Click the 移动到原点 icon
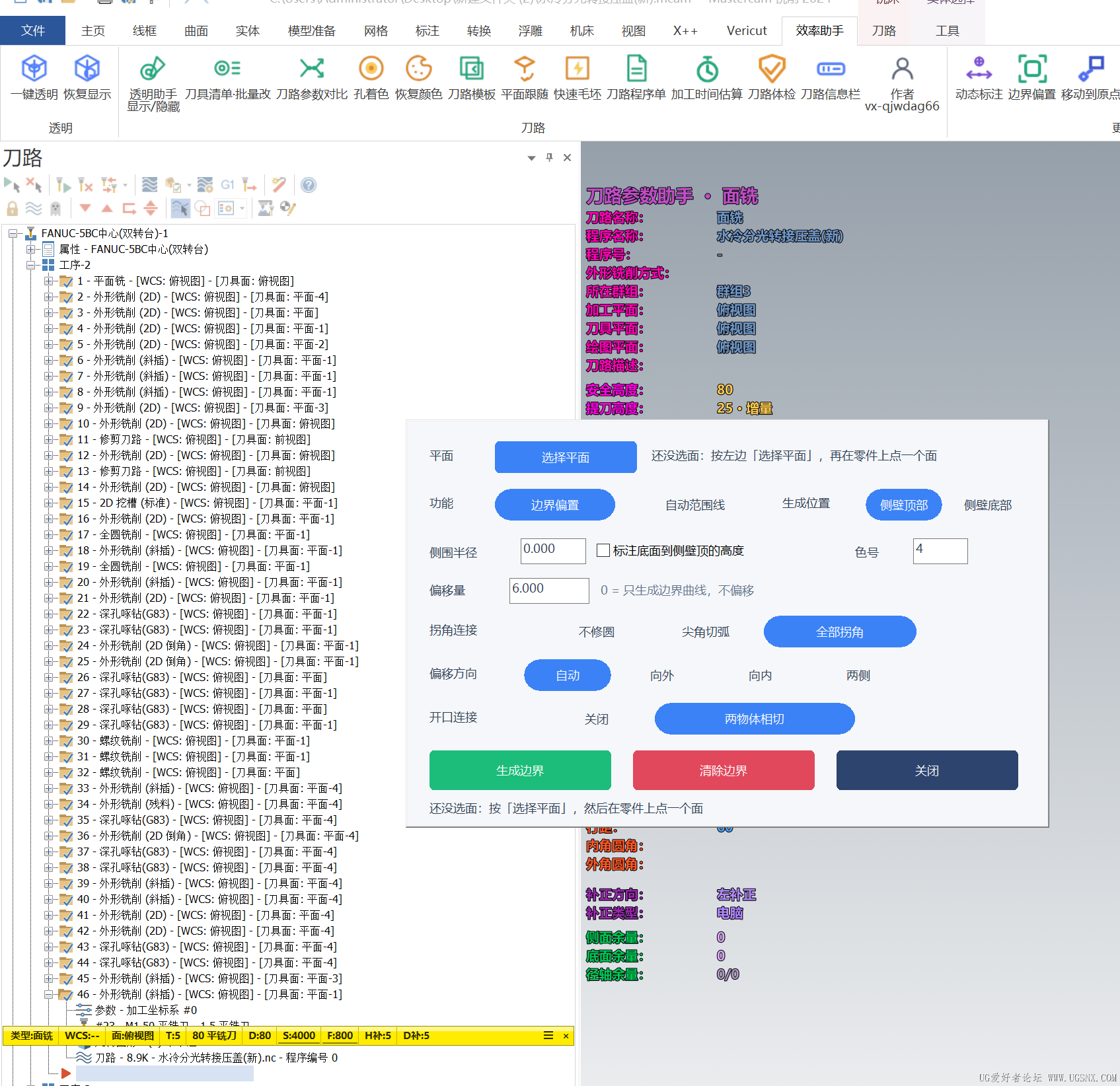 point(1090,69)
